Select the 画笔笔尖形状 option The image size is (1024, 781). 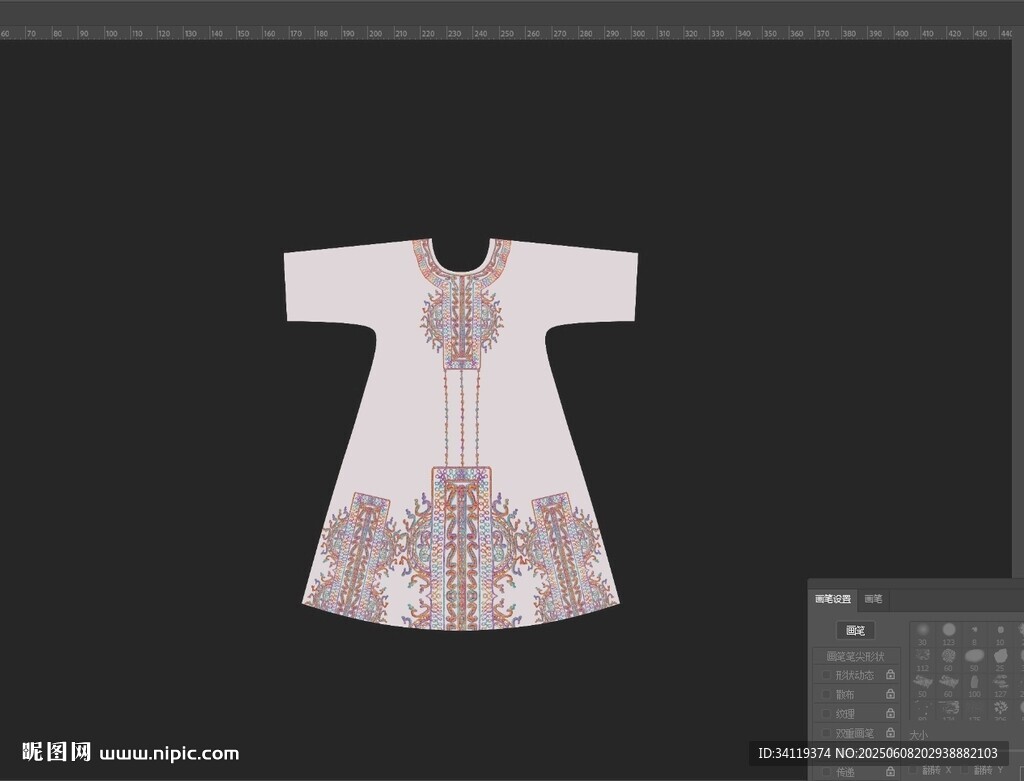coord(856,656)
